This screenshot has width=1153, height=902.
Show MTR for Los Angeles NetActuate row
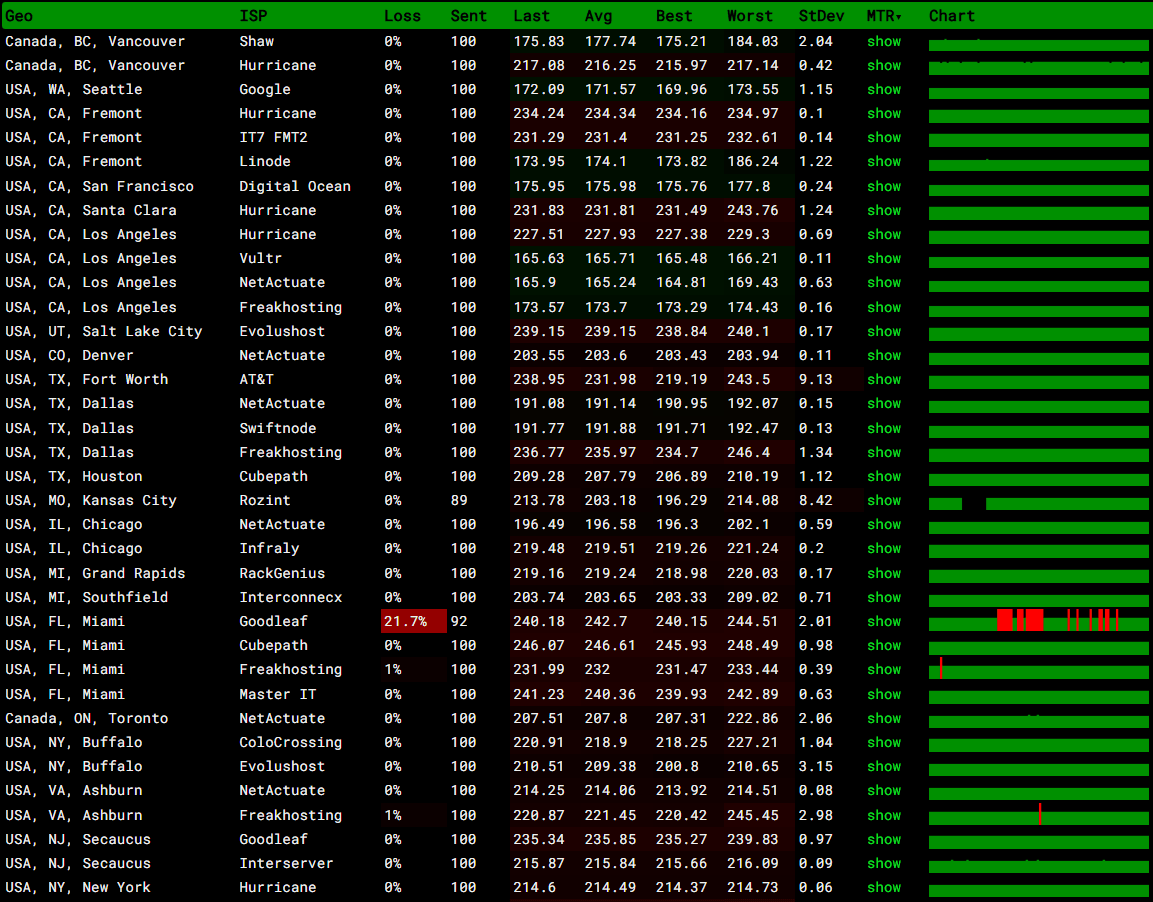(x=884, y=283)
